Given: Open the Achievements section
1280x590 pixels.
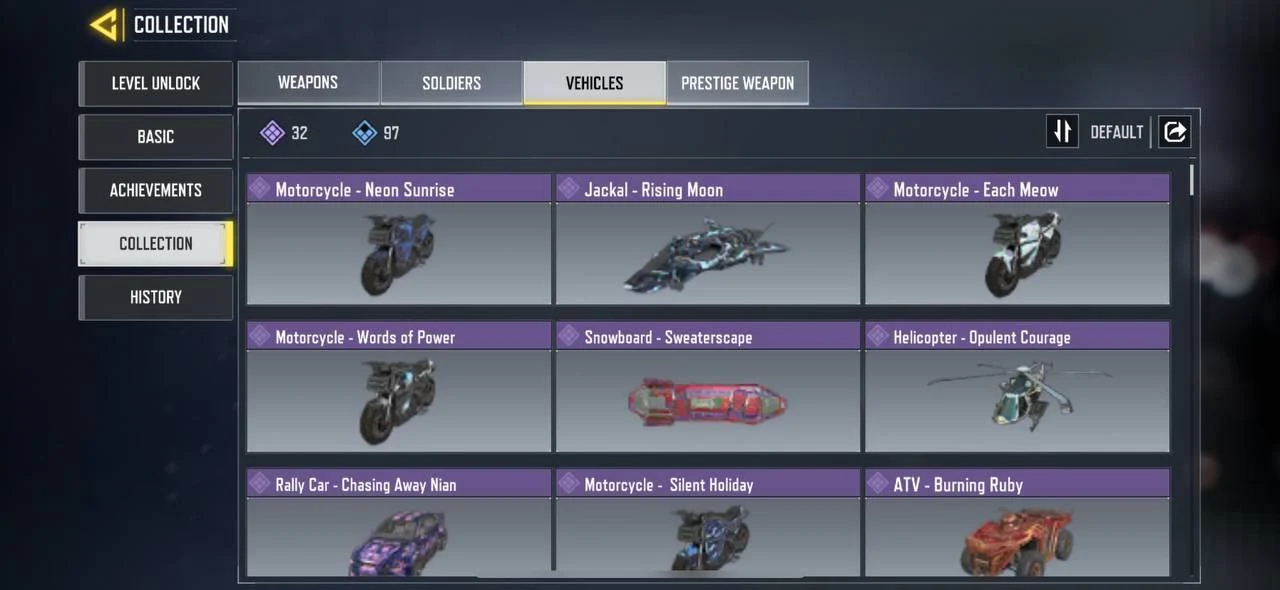Looking at the screenshot, I should [x=156, y=190].
